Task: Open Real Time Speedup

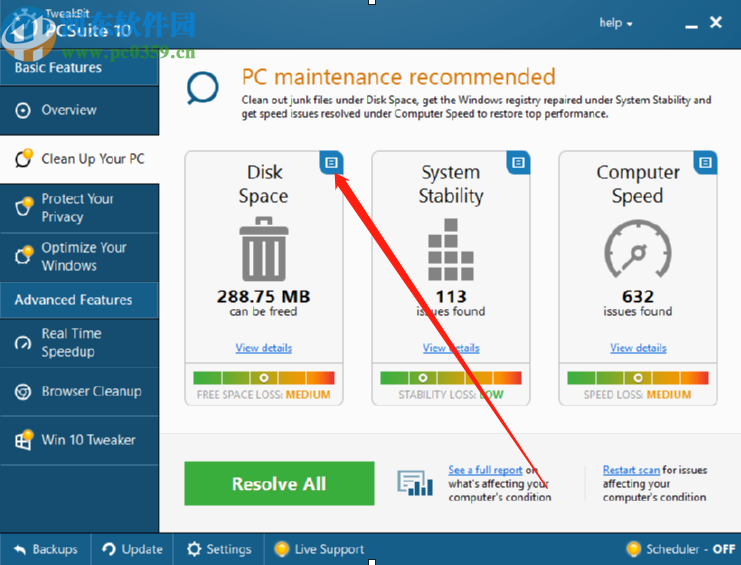Action: [79, 343]
